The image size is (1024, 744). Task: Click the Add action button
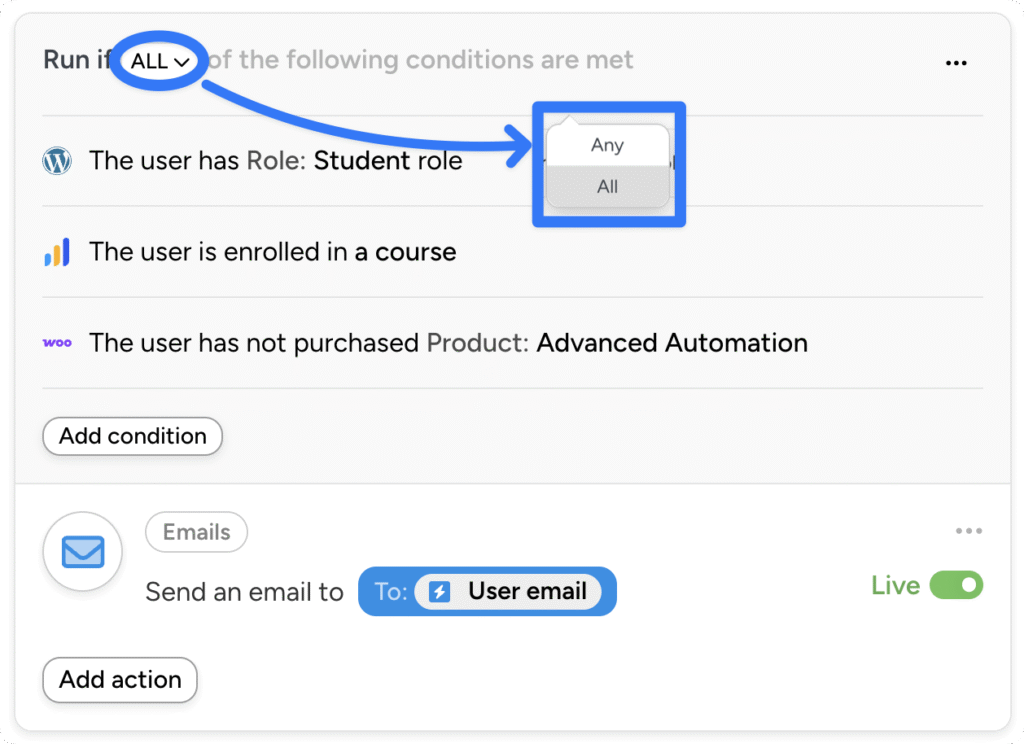[x=119, y=680]
